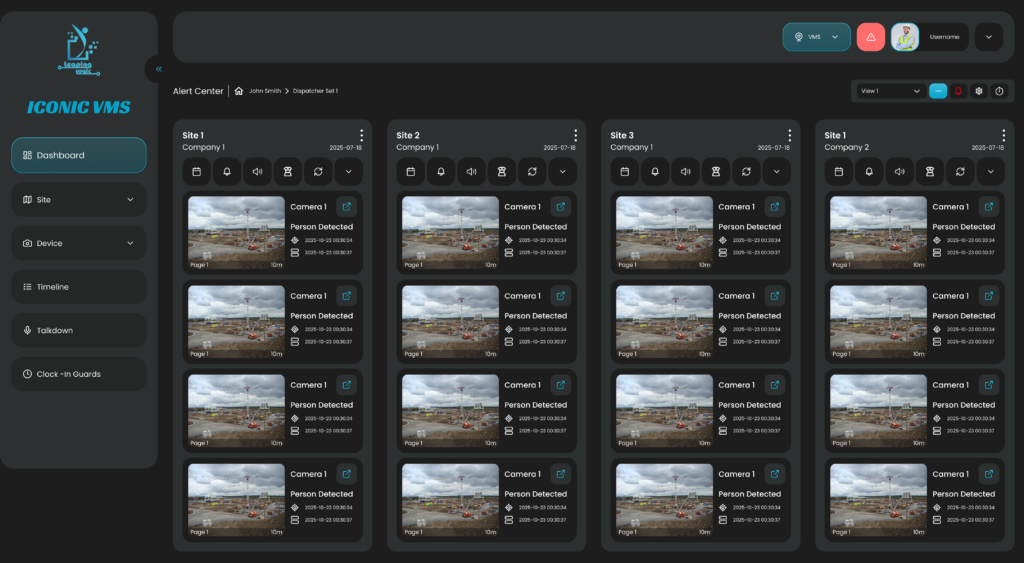Click the speaker icon in the Site 2 card
Viewport: 1024px width, 563px height.
tap(471, 171)
